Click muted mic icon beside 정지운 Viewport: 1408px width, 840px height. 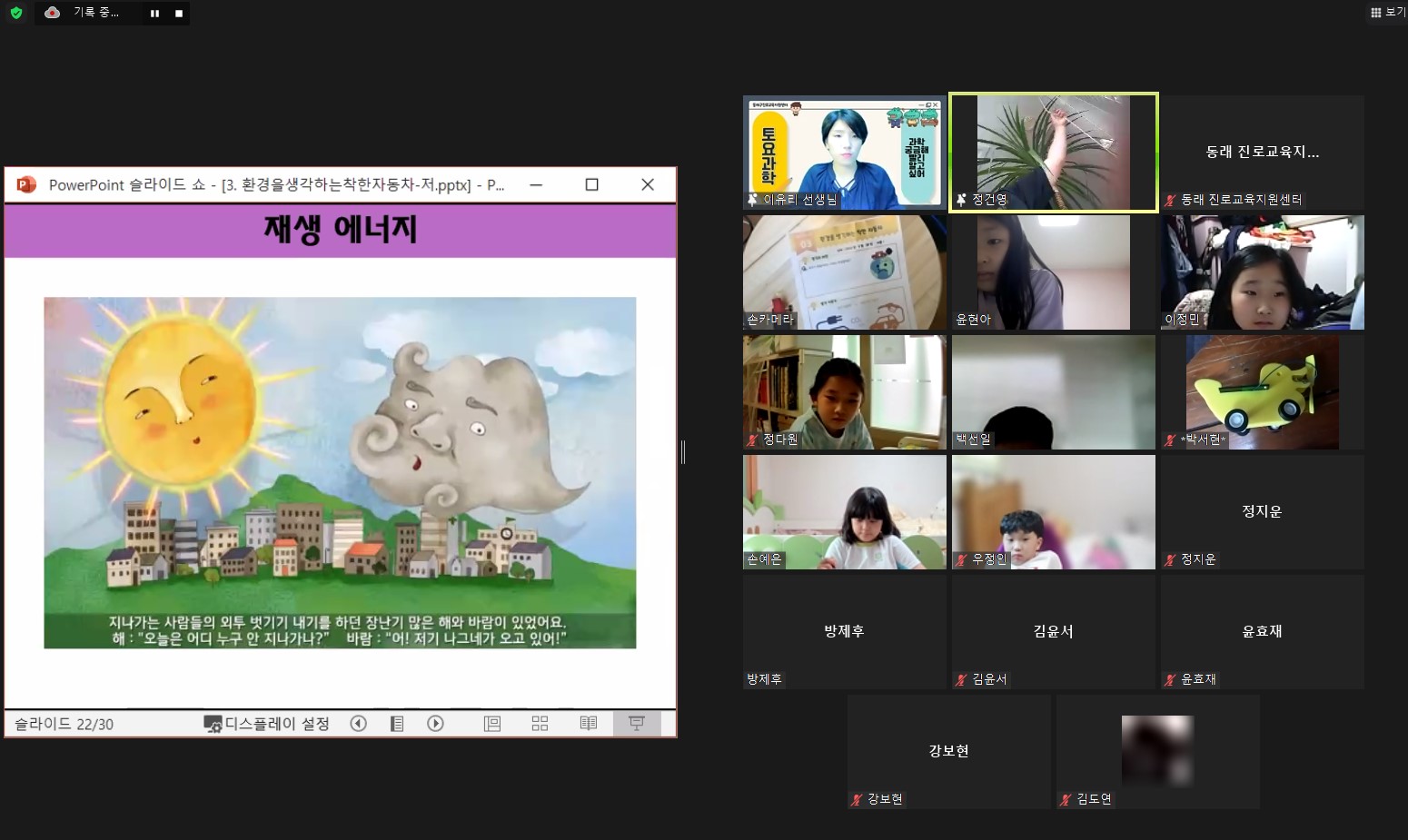tap(1171, 559)
